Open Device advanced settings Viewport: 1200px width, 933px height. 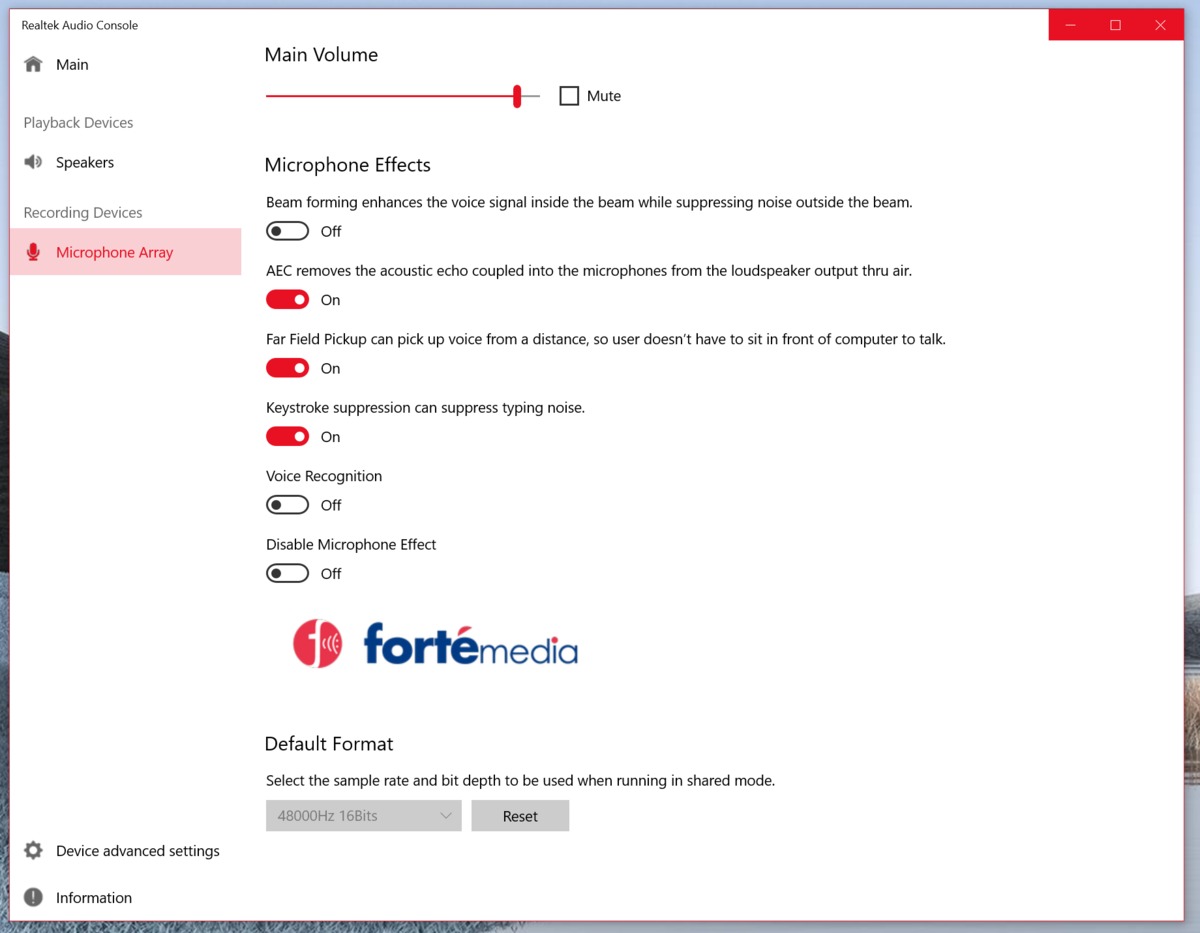click(x=137, y=851)
